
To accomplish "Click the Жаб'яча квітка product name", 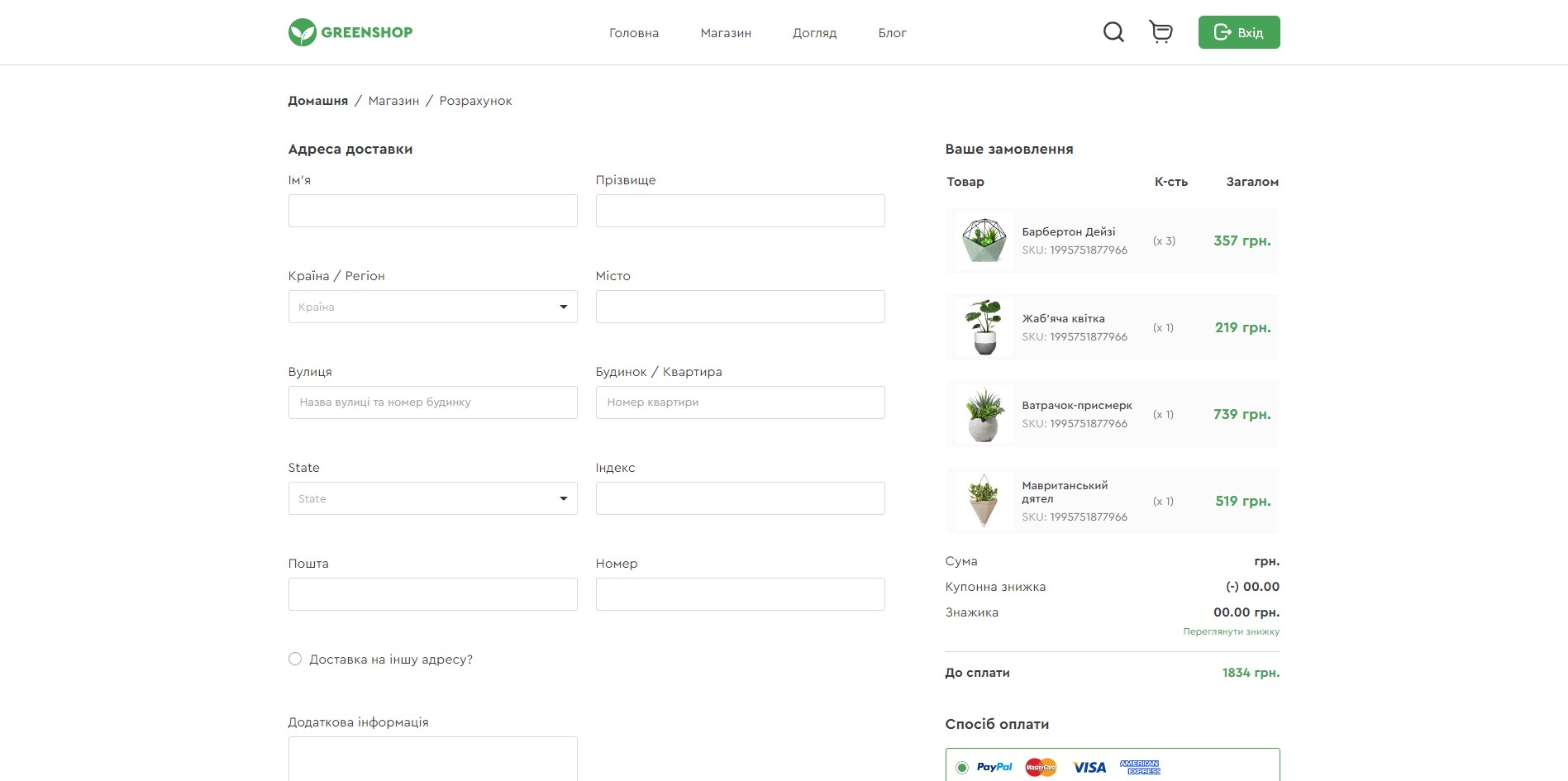I will [x=1063, y=318].
